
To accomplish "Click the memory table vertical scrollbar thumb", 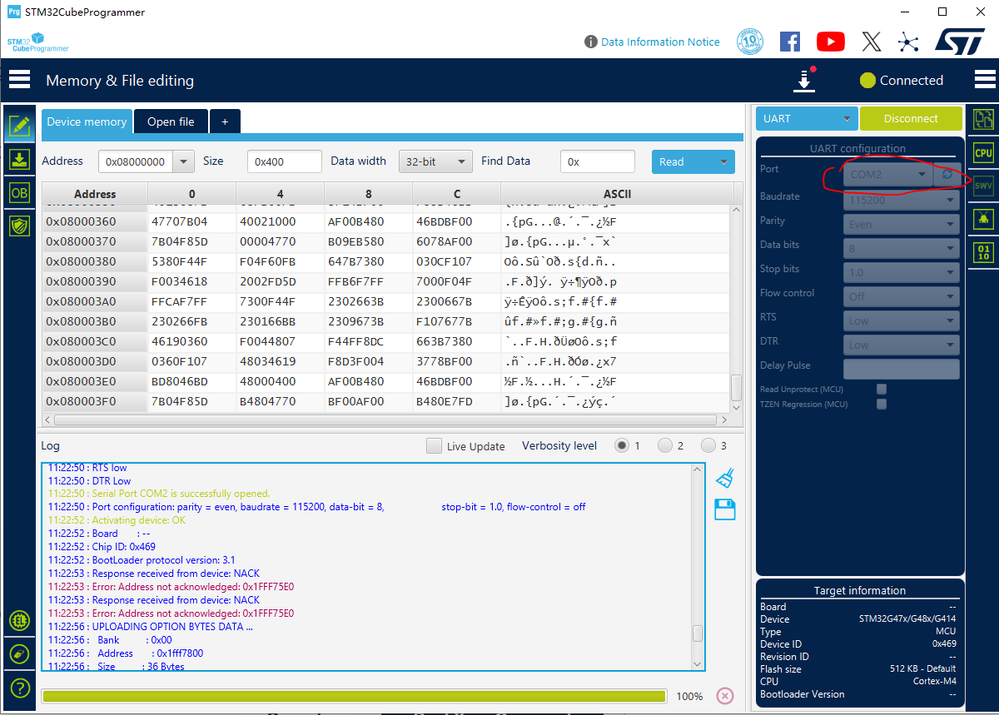I will (x=736, y=386).
